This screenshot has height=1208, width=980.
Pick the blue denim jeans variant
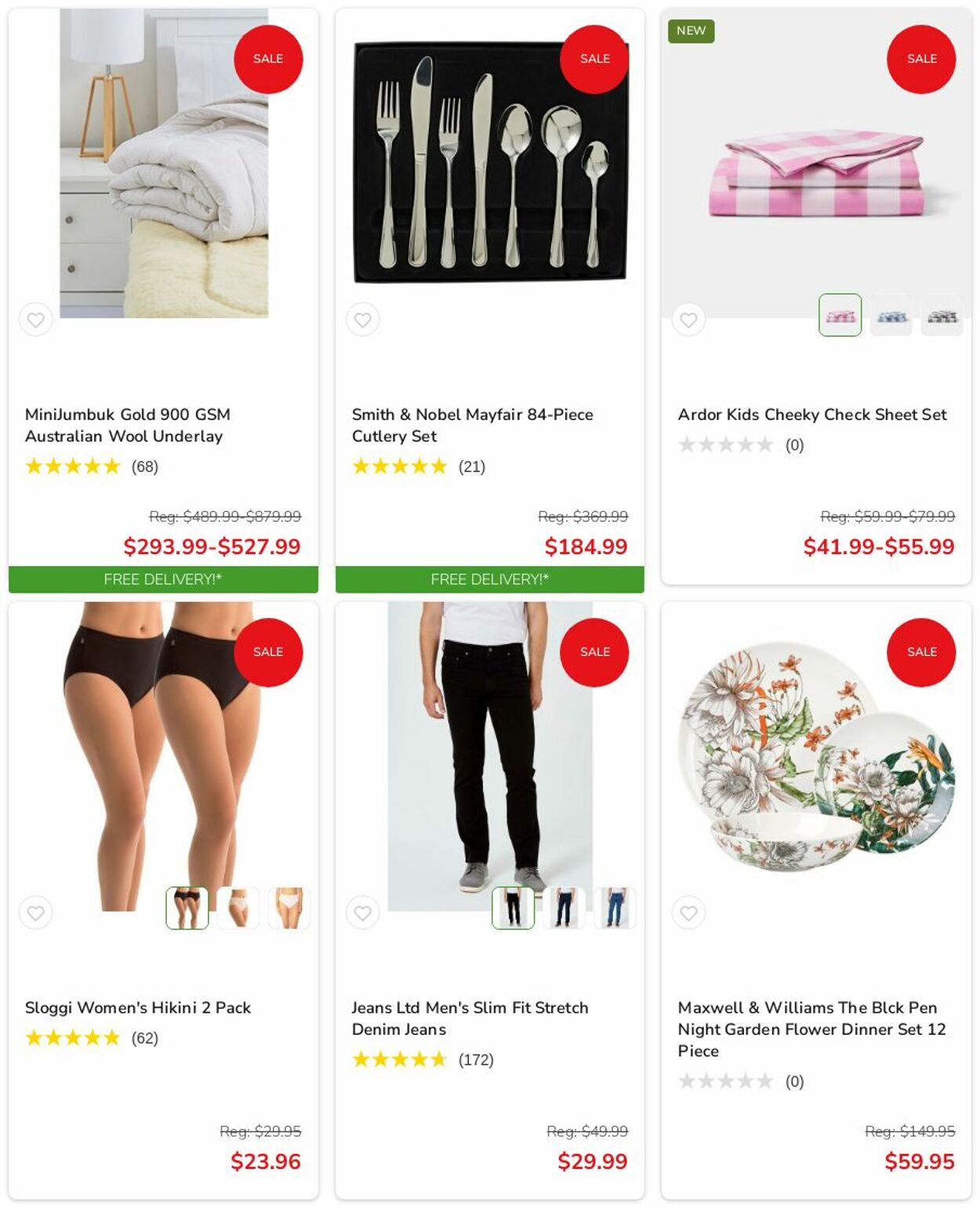point(615,908)
